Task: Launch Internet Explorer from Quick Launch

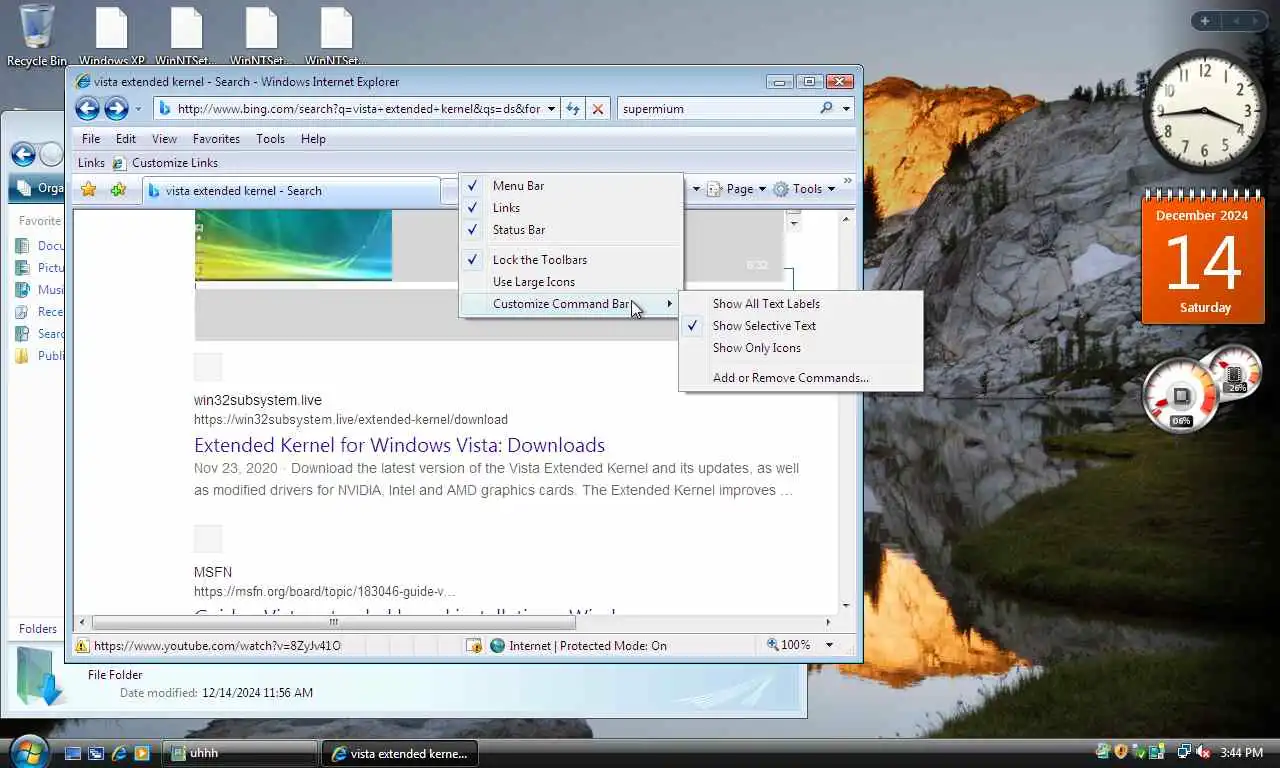Action: (119, 753)
